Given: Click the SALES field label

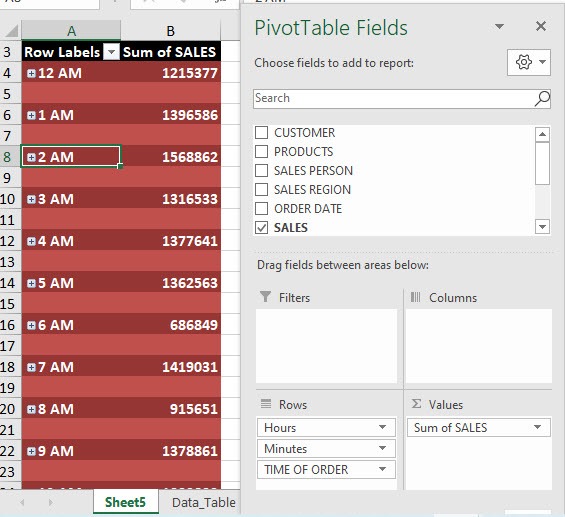Looking at the screenshot, I should pyautogui.click(x=291, y=228).
